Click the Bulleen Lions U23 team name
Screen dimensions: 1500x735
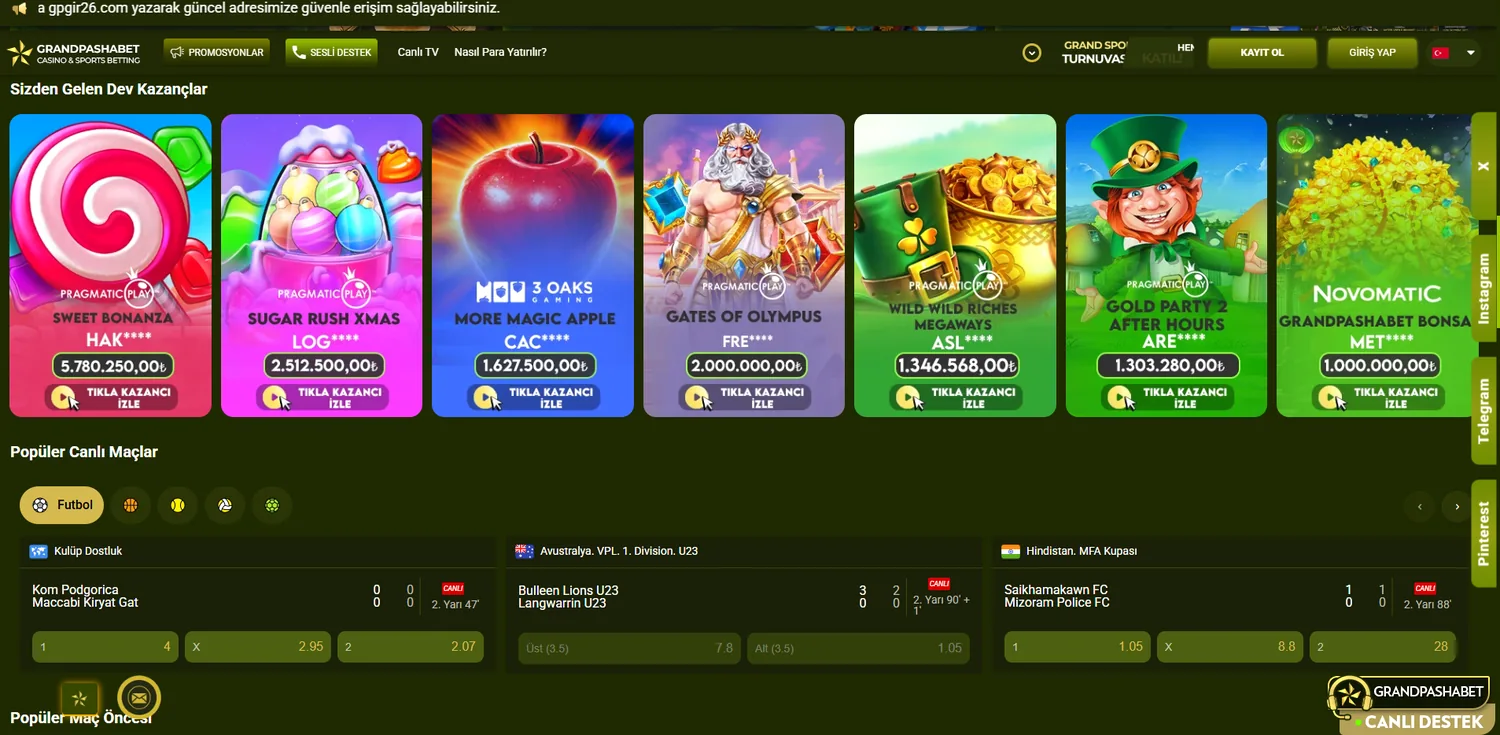point(569,590)
